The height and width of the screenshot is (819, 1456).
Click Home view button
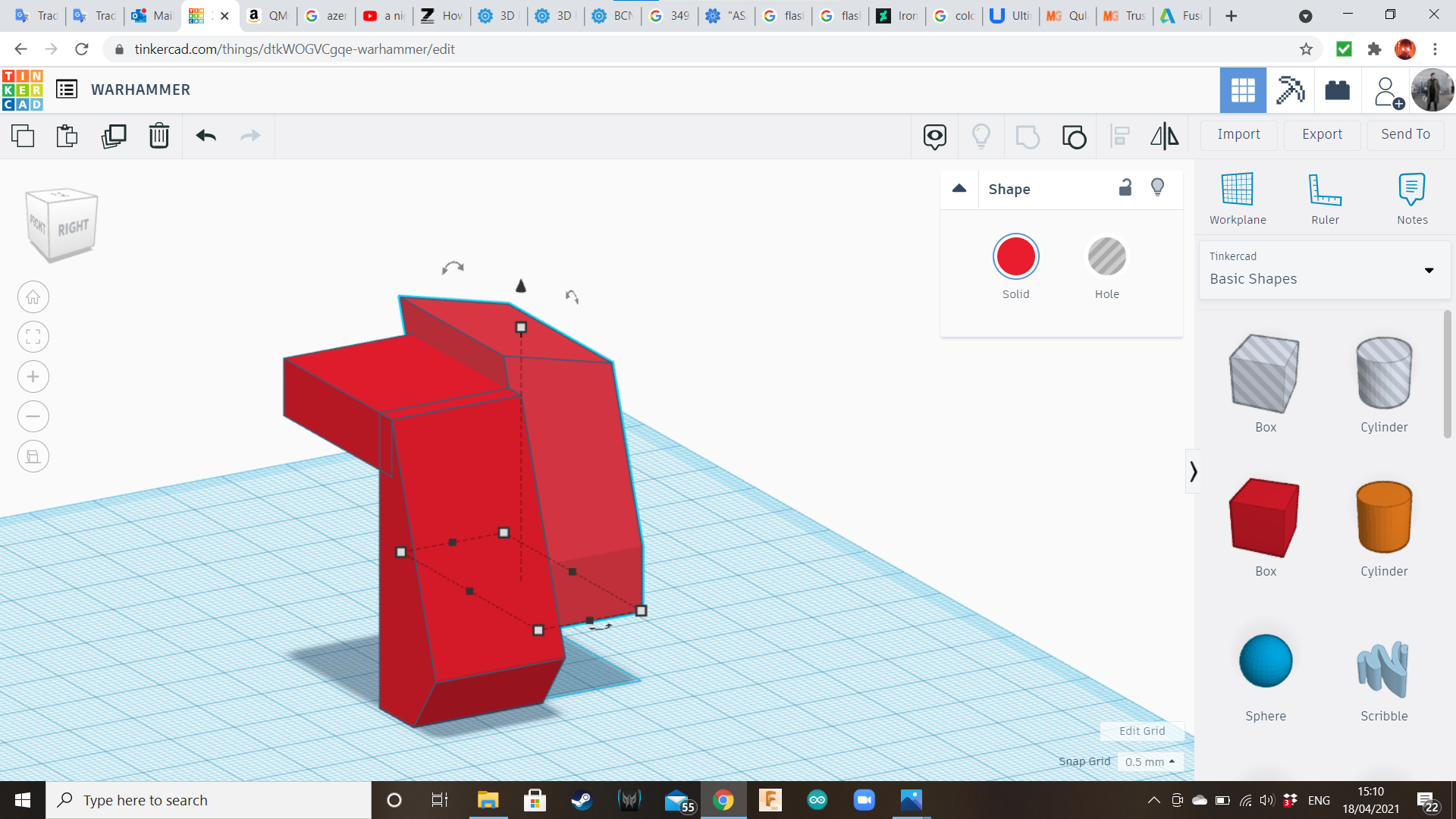33,297
